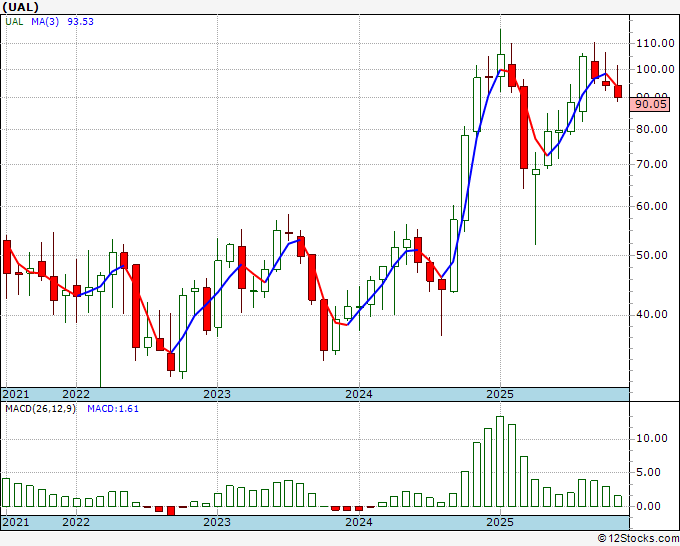This screenshot has width=680, height=546.
Task: Click 2025 on the price chart timeline
Action: coord(500,394)
